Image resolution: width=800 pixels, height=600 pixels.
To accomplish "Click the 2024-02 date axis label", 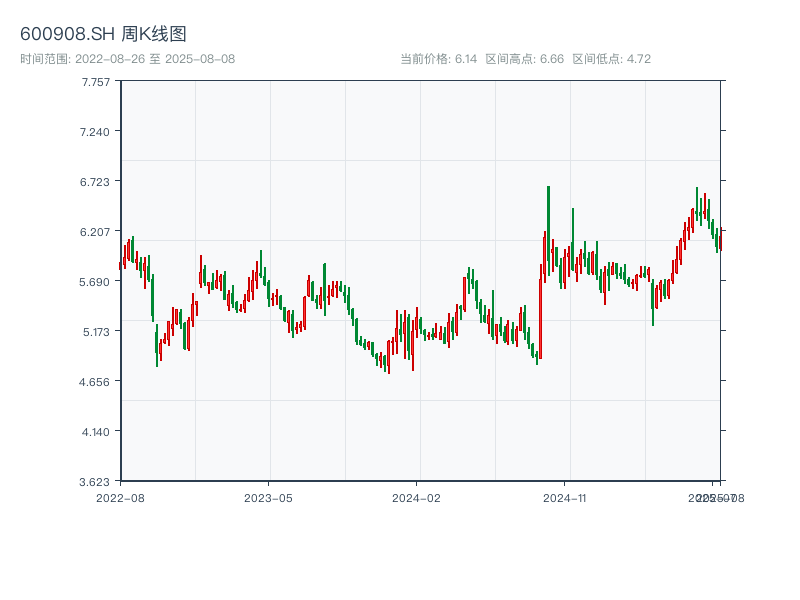I will 416,497.
